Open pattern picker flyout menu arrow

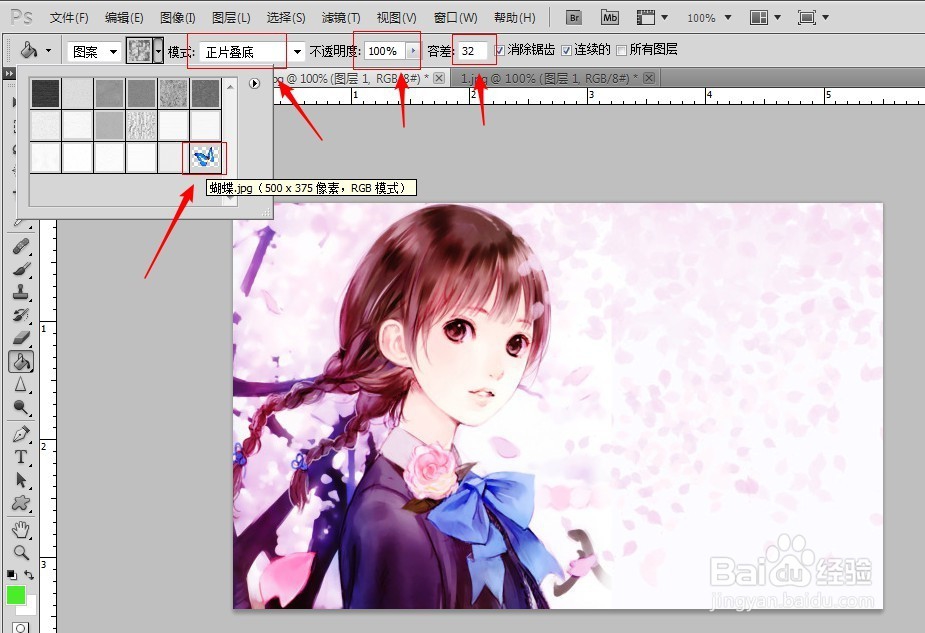pyautogui.click(x=254, y=83)
